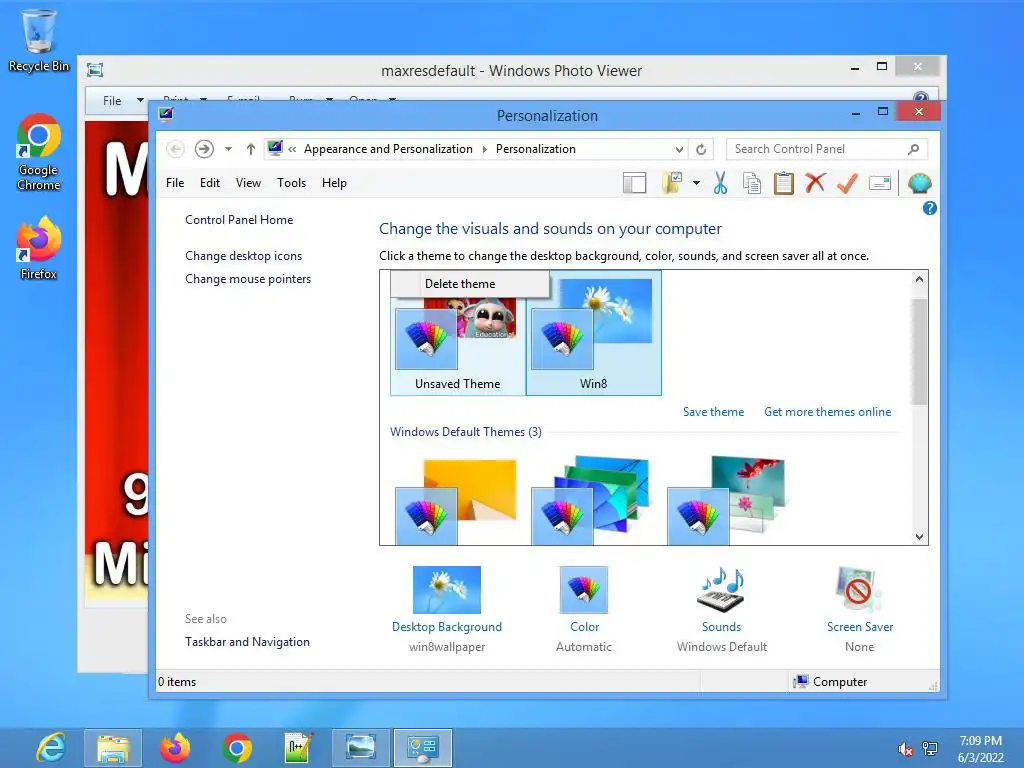Open the Help menu

click(x=334, y=183)
